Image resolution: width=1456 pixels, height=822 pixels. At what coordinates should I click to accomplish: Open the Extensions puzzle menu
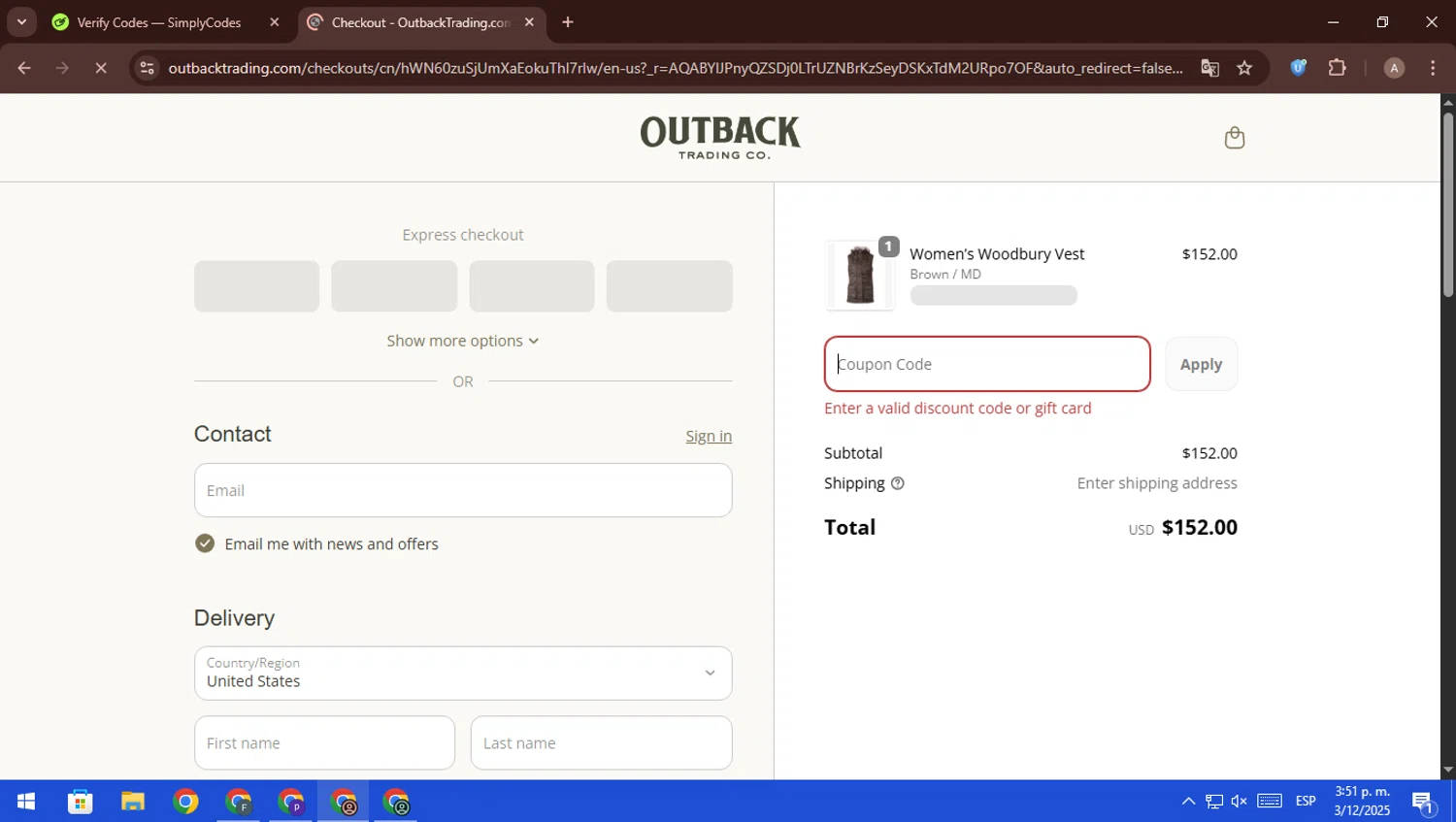(x=1338, y=68)
